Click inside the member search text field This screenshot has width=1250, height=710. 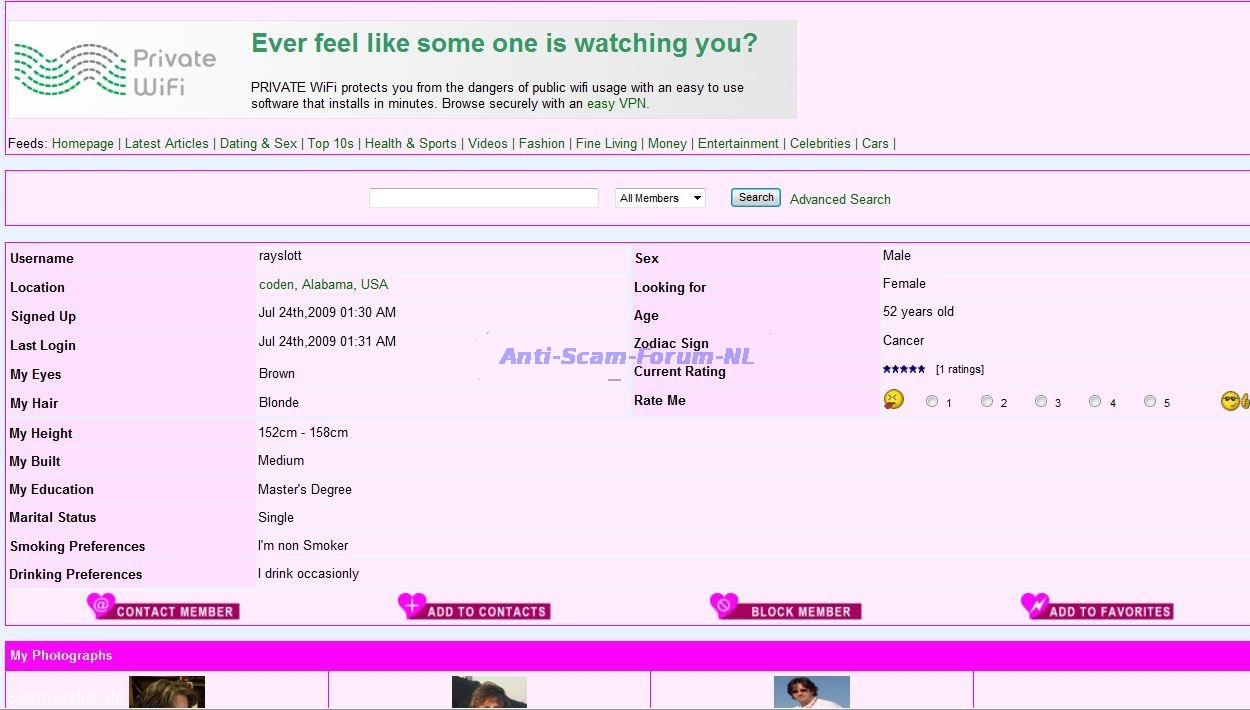coord(483,198)
